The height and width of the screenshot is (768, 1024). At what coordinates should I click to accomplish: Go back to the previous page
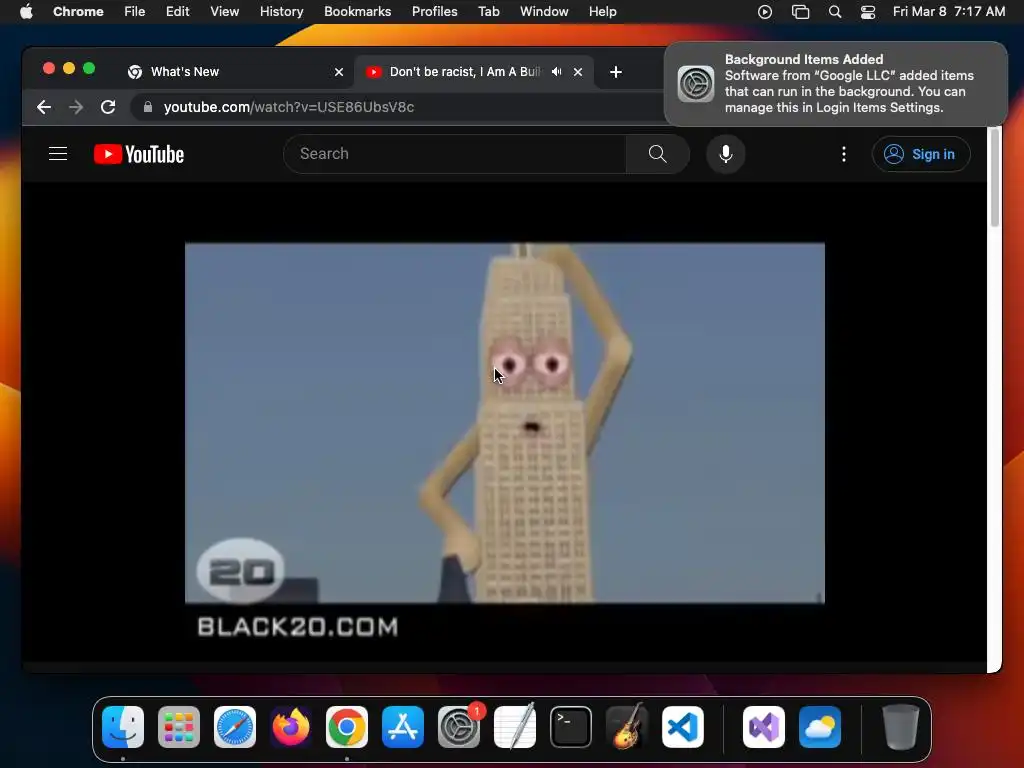pos(44,107)
